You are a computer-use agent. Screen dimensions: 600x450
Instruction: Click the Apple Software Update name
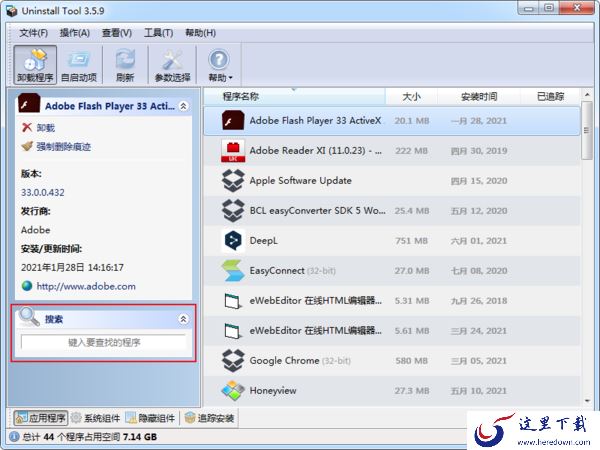coord(300,181)
